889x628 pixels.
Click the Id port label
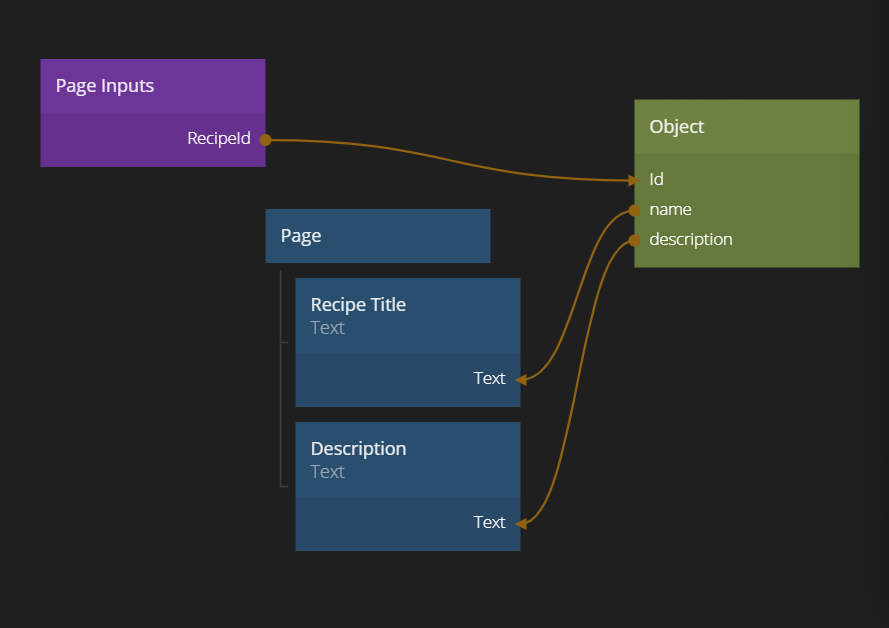pos(657,180)
